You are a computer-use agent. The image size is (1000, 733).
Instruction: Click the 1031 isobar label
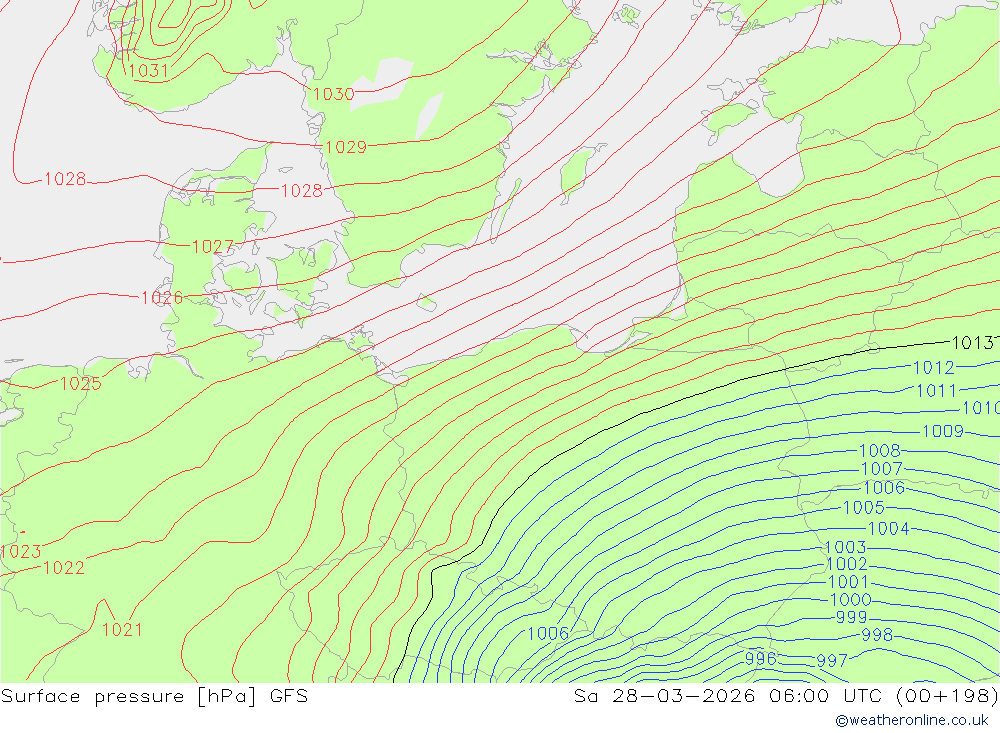(x=148, y=71)
